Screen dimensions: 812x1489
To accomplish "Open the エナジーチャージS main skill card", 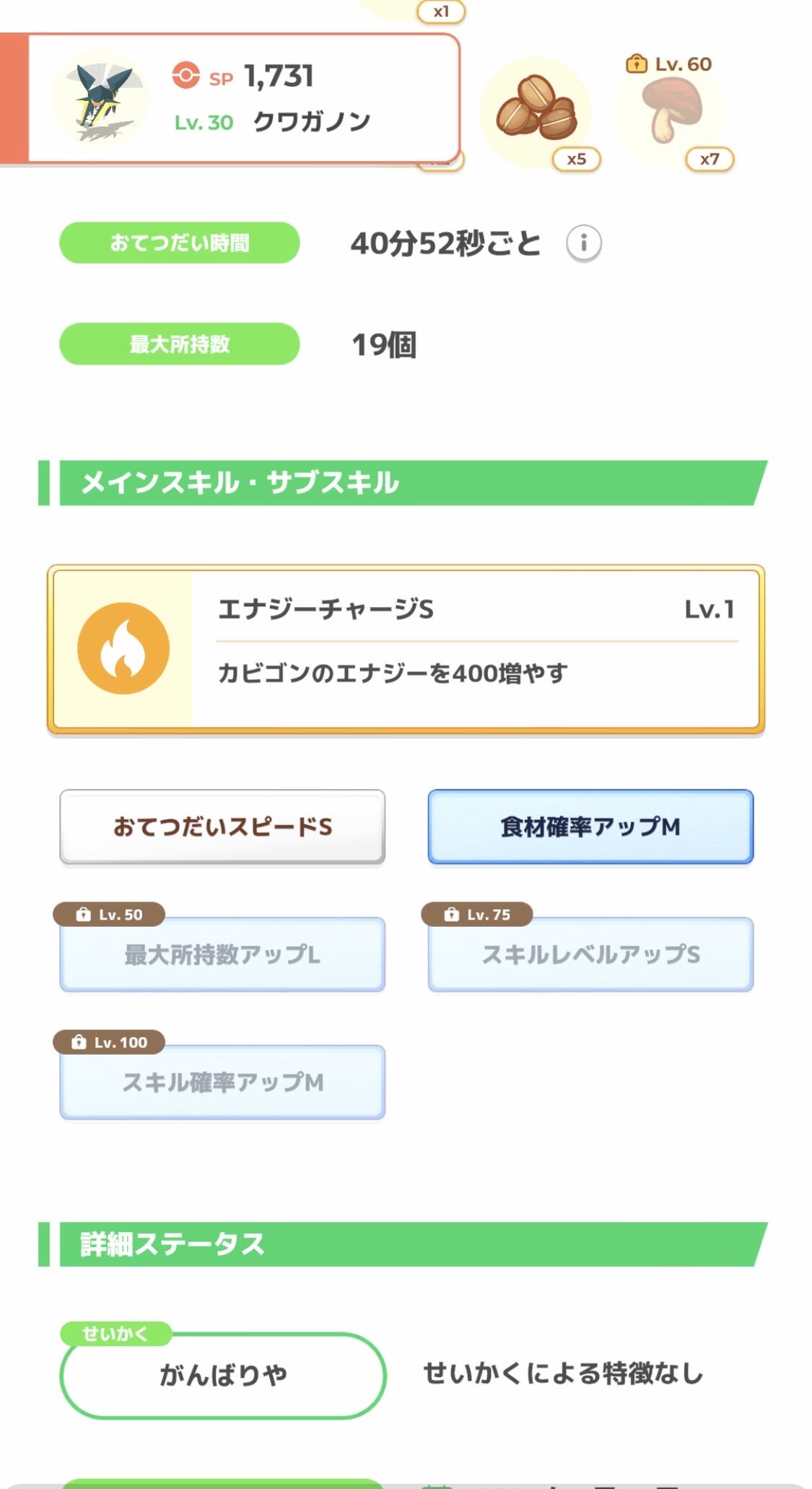I will pyautogui.click(x=406, y=649).
